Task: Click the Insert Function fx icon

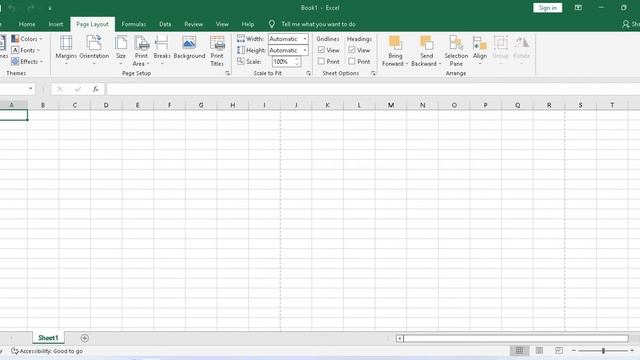Action: click(96, 89)
